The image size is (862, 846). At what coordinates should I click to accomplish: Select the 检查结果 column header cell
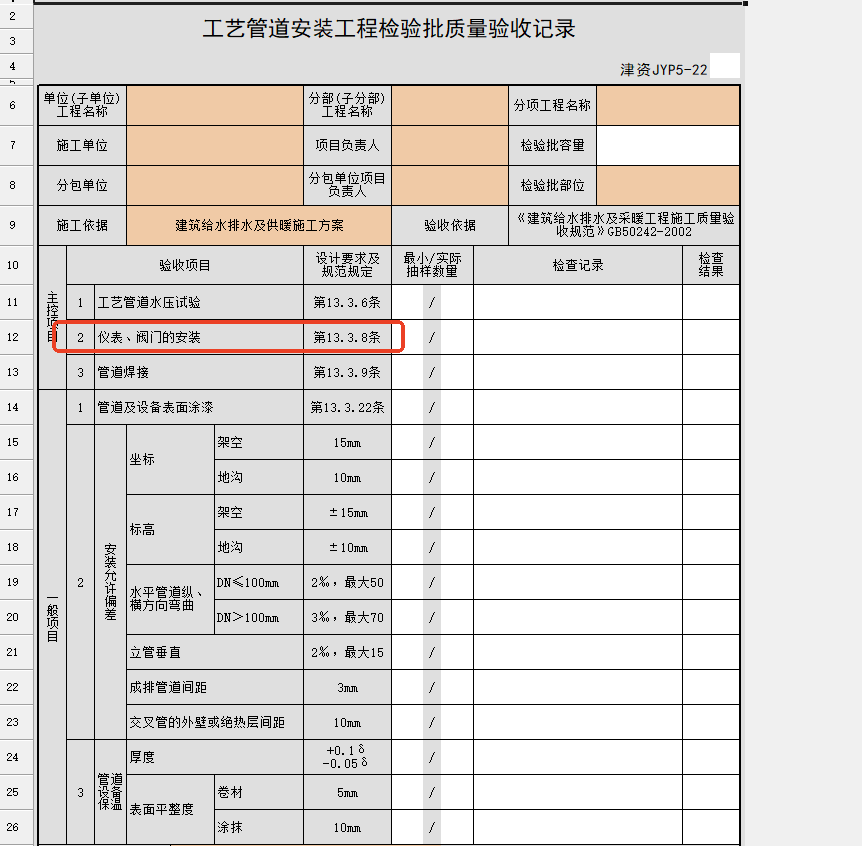(711, 265)
